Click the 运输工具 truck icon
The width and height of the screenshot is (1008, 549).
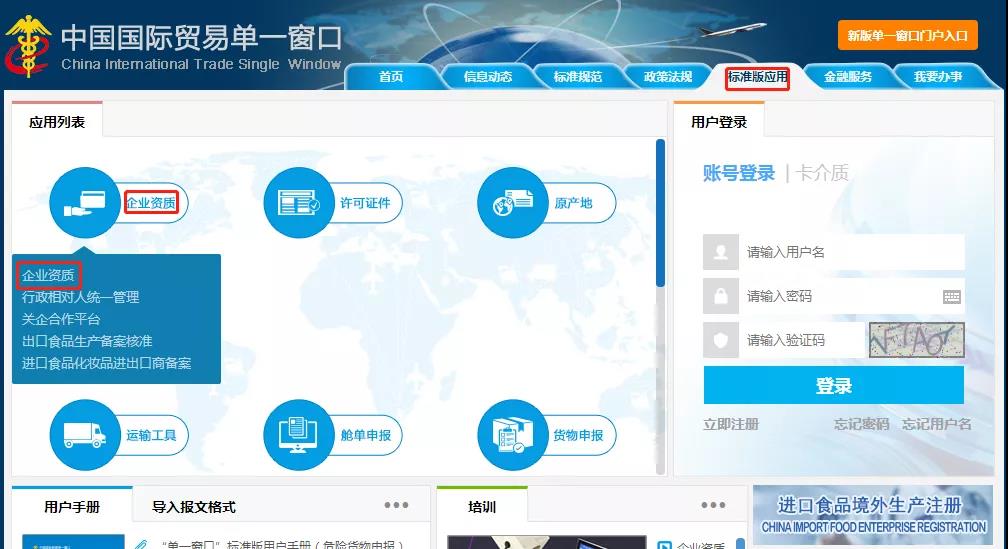click(84, 435)
